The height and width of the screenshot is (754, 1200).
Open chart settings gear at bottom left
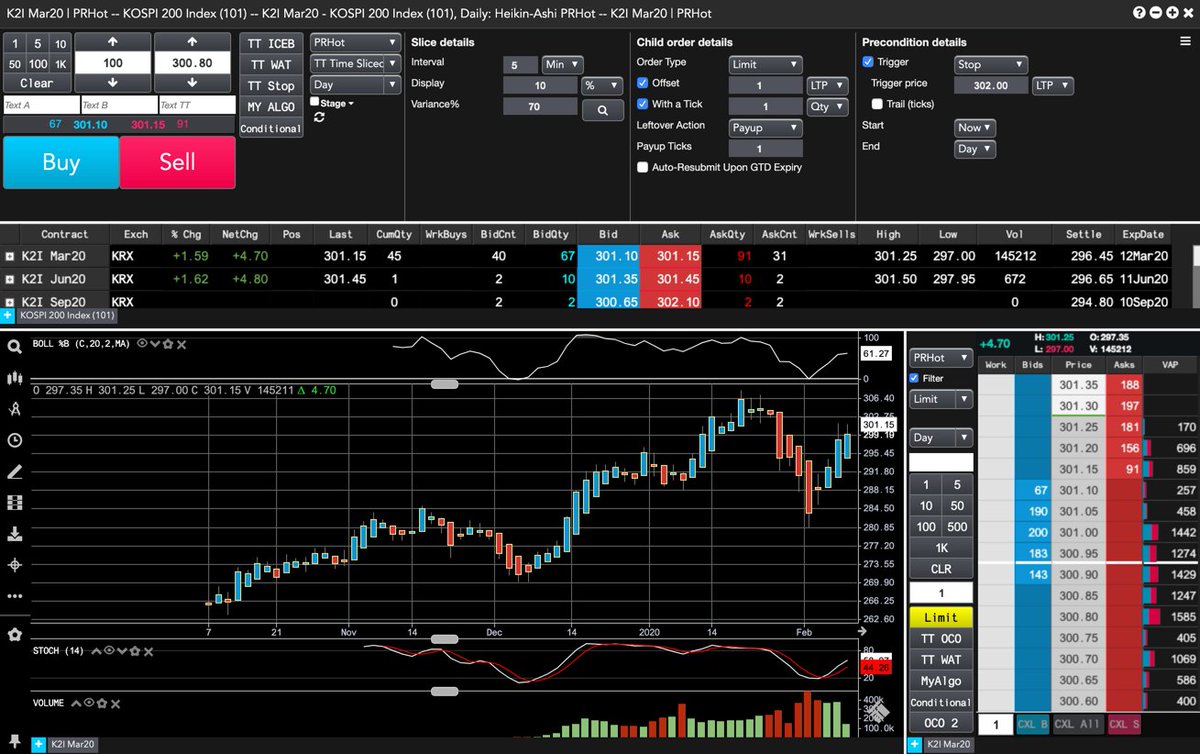(14, 634)
